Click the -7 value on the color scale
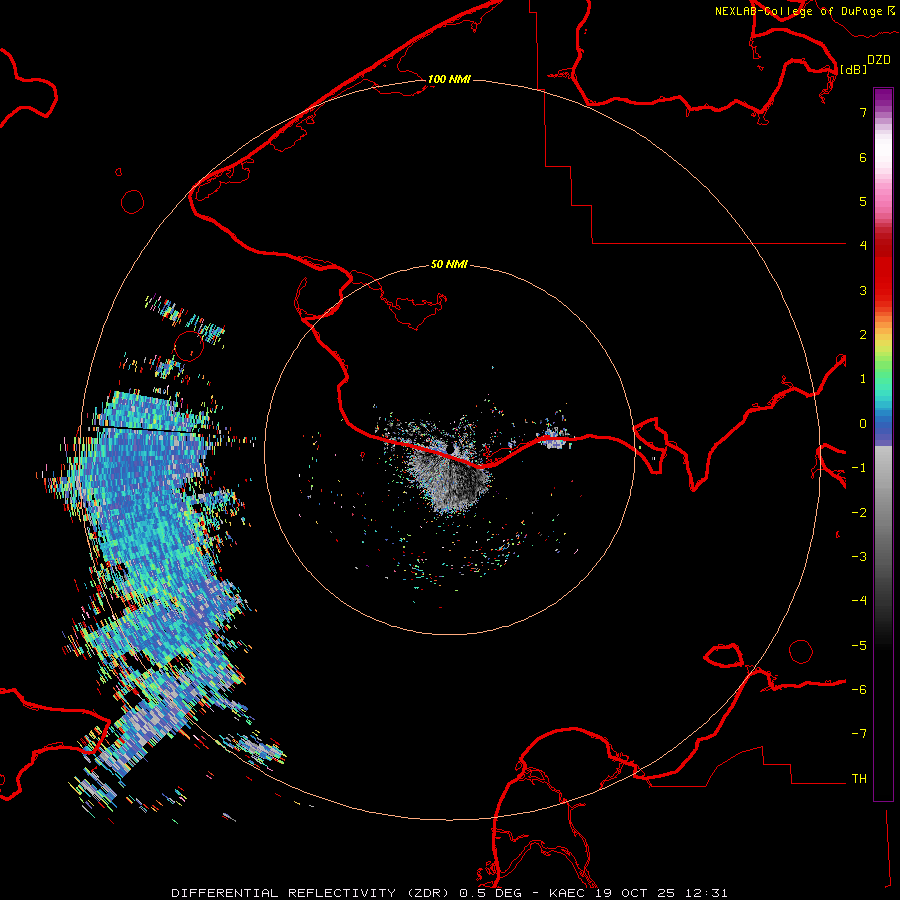 click(859, 734)
